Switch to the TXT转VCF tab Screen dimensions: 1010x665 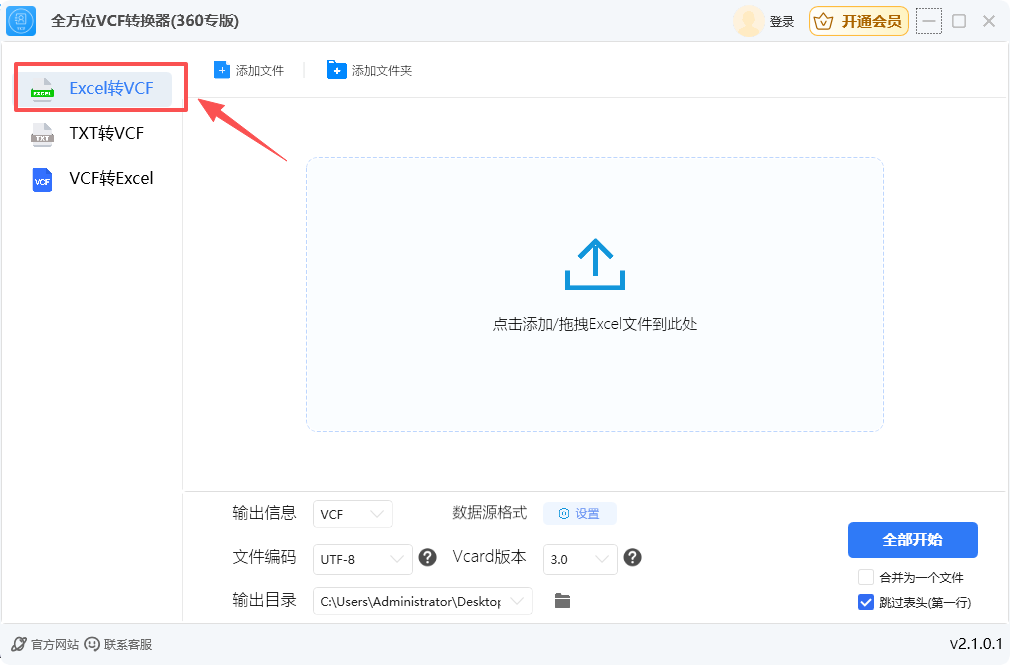click(x=106, y=133)
